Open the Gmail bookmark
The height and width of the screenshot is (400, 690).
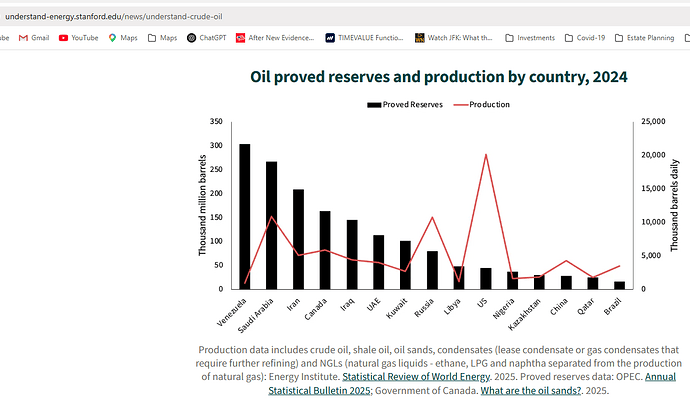click(x=34, y=38)
